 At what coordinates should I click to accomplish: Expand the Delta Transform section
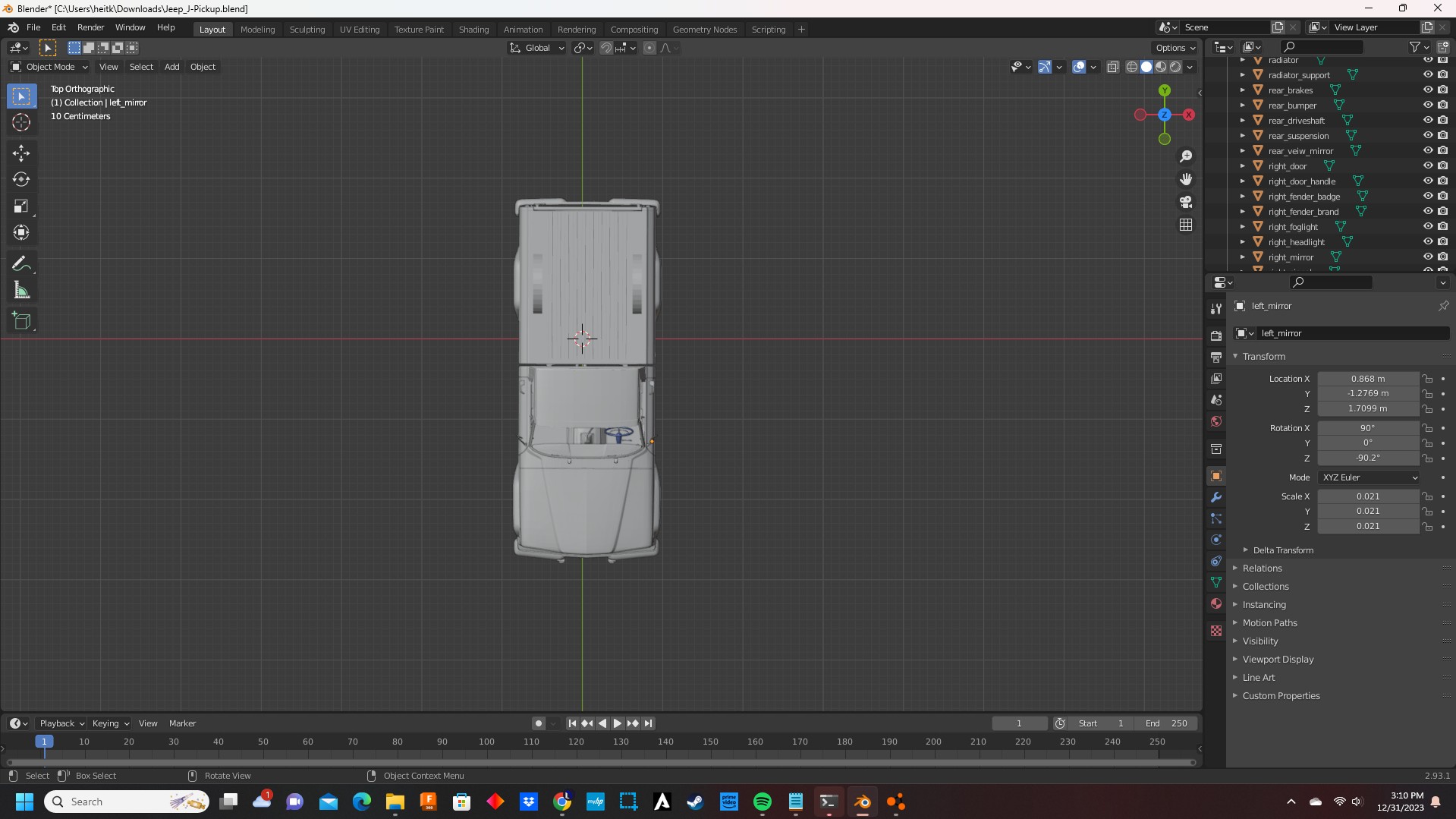pyautogui.click(x=1282, y=550)
